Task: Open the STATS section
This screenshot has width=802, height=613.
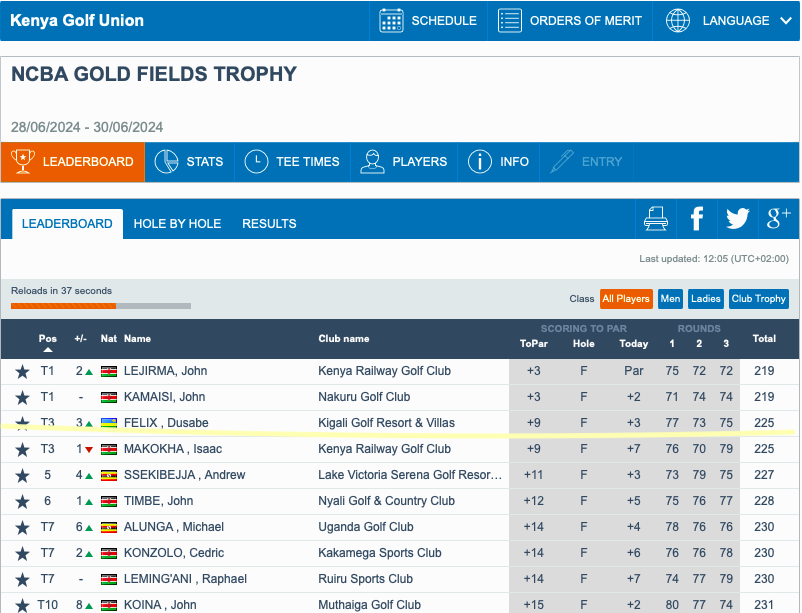Action: tap(190, 162)
